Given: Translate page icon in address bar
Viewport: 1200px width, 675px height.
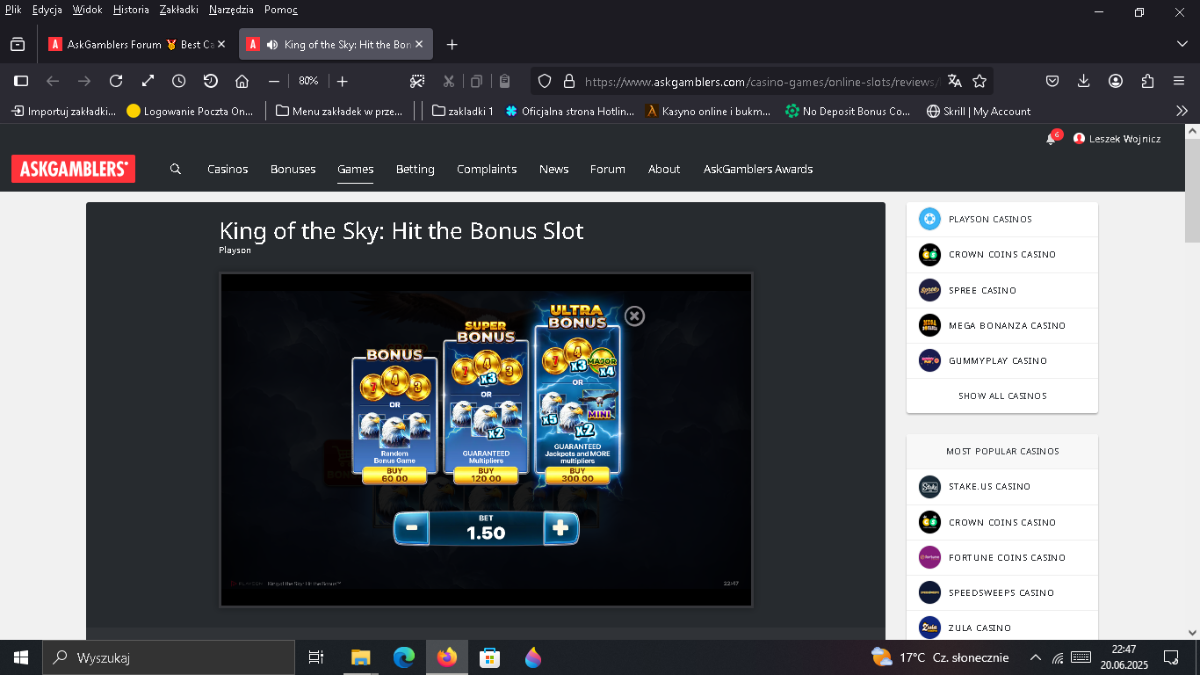Looking at the screenshot, I should [x=955, y=81].
